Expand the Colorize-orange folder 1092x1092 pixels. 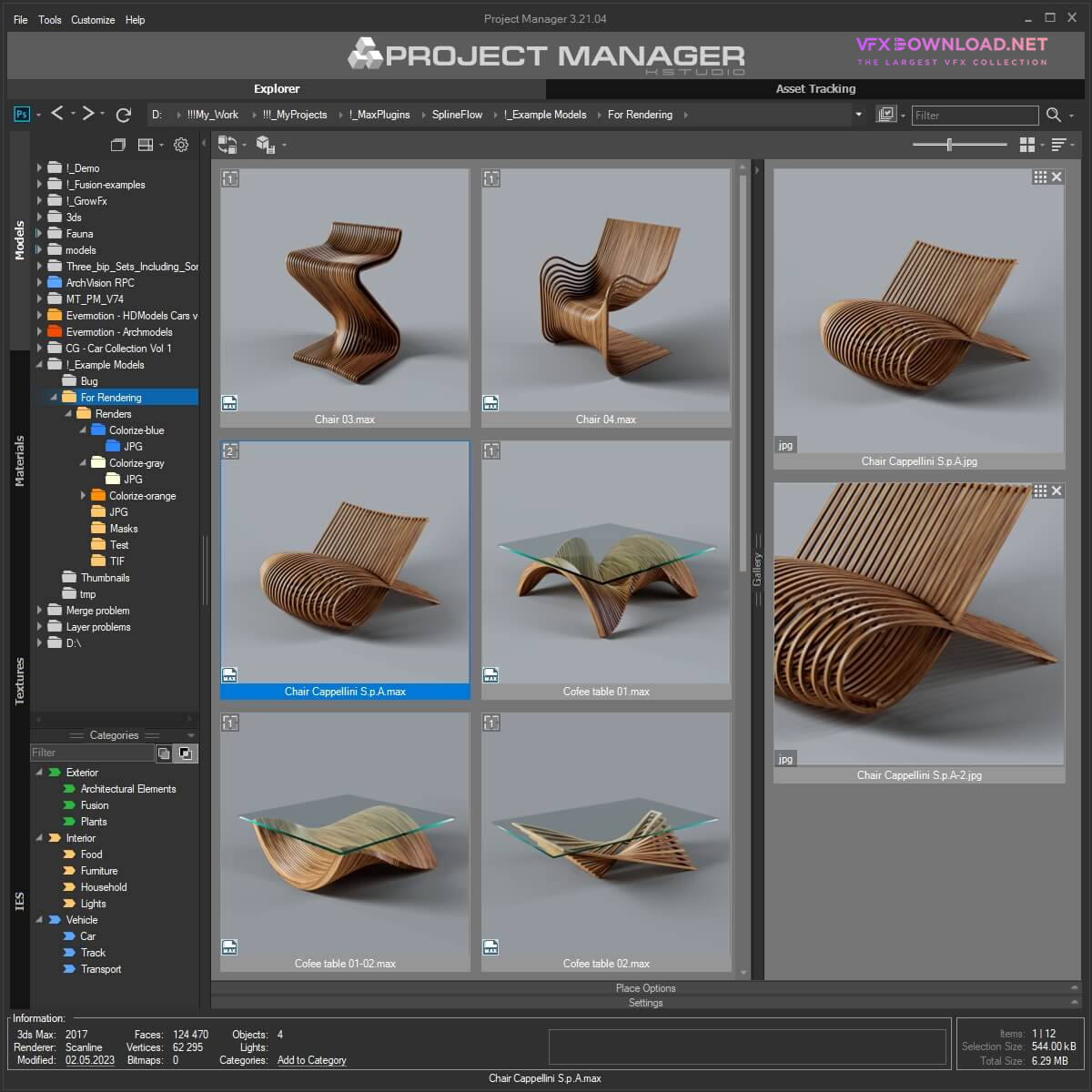point(83,496)
